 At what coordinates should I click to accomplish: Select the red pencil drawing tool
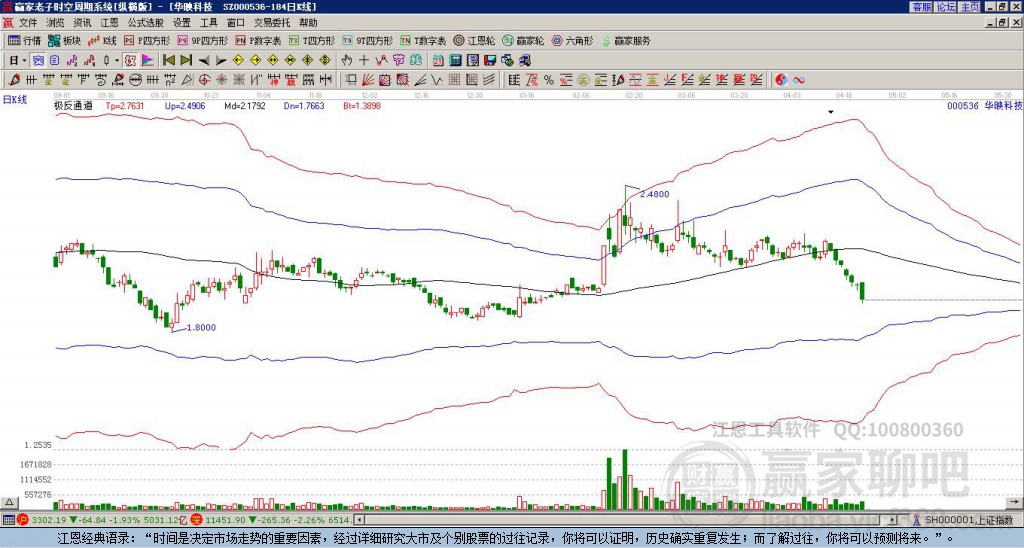[x=14, y=80]
